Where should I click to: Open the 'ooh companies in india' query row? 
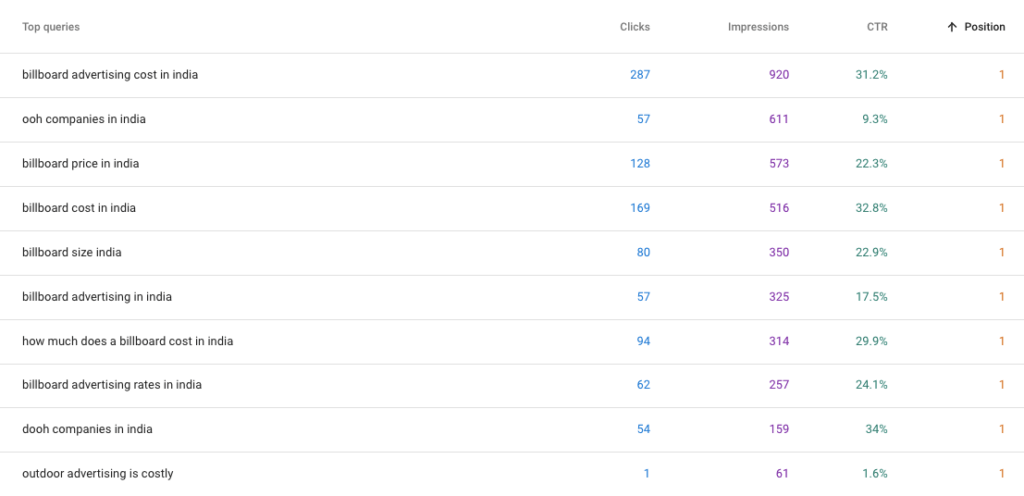click(84, 119)
